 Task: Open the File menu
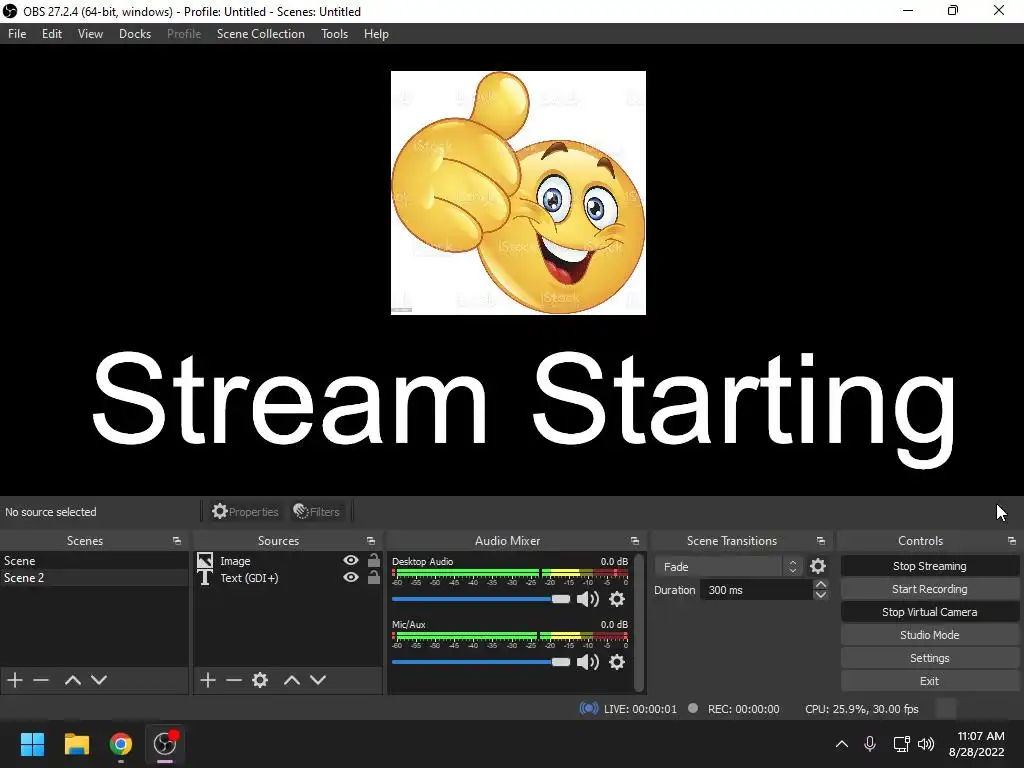17,34
